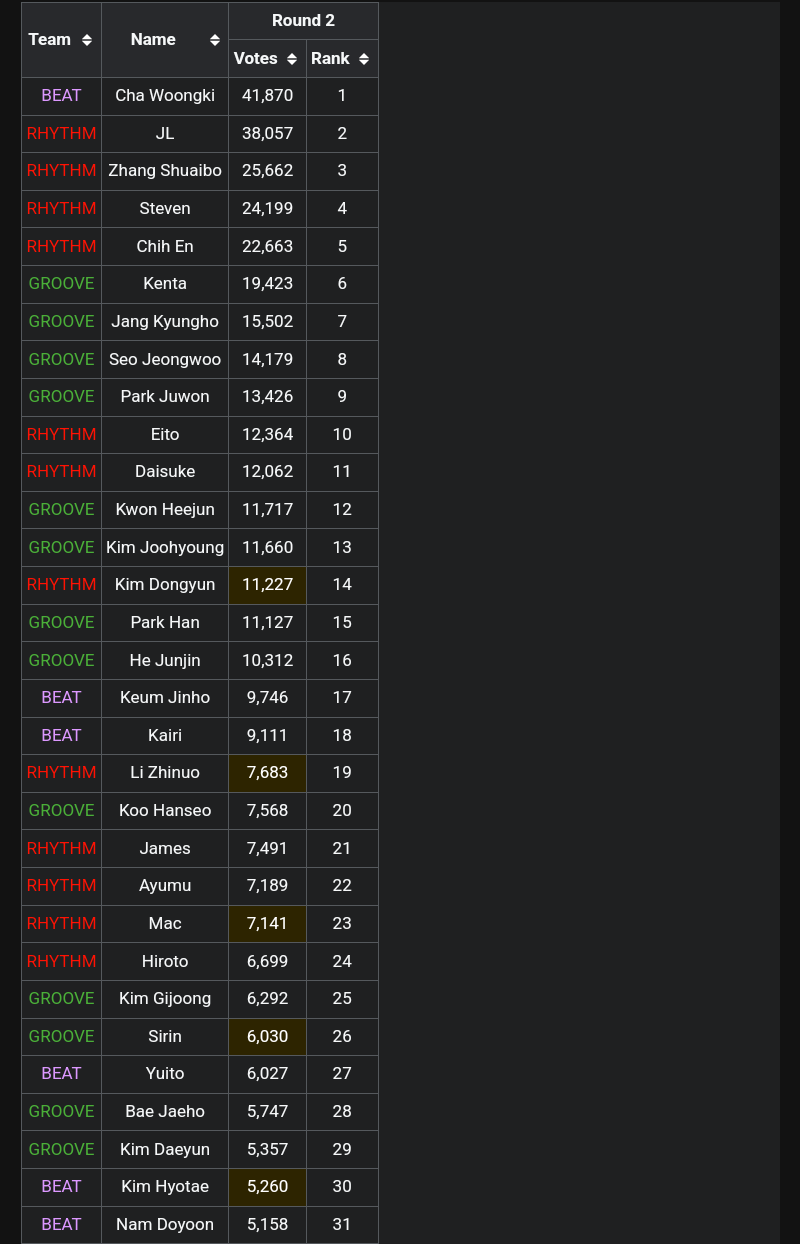Click the sort arrows beside Name
This screenshot has width=800, height=1244.
point(215,40)
